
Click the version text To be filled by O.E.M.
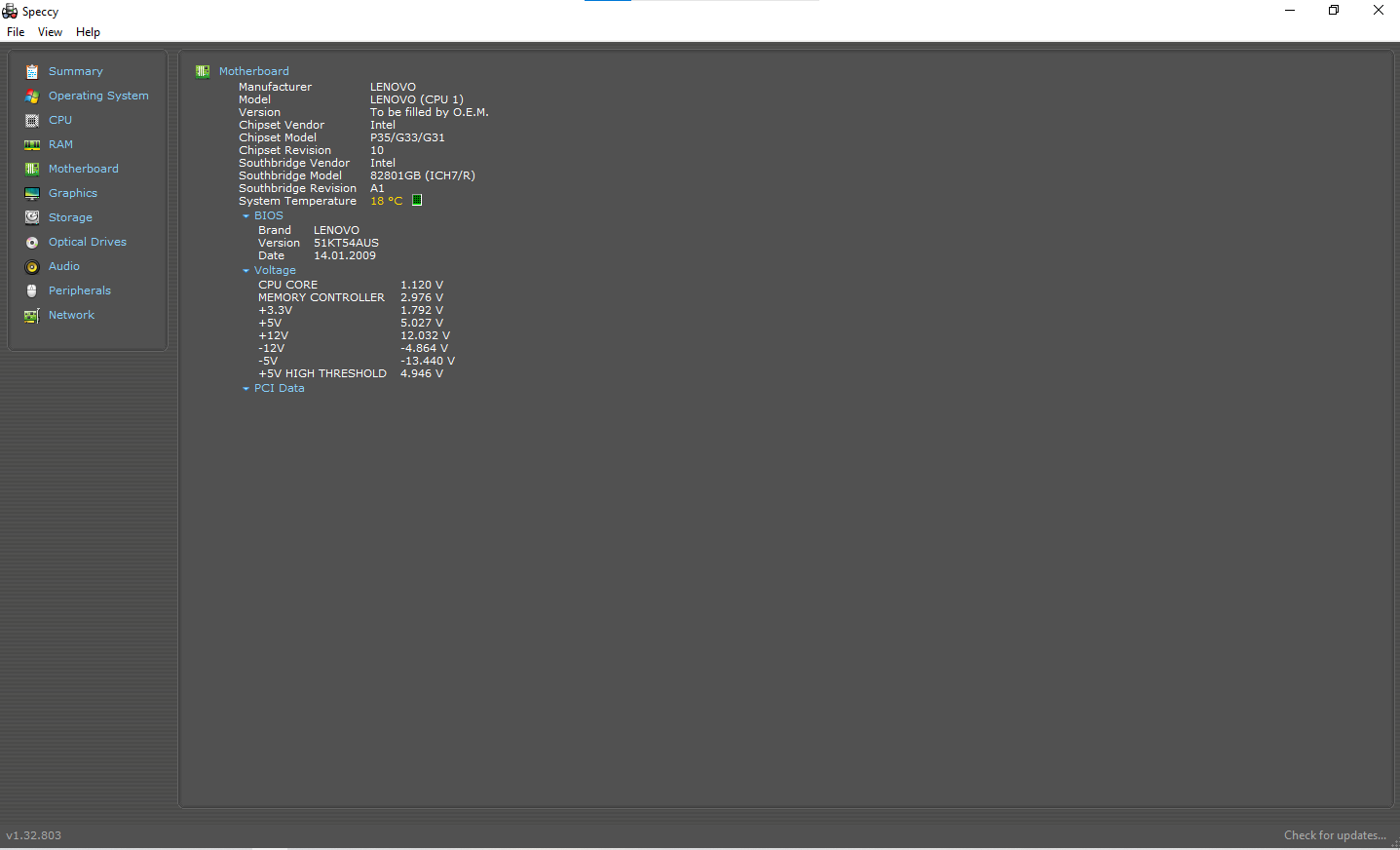tap(430, 112)
